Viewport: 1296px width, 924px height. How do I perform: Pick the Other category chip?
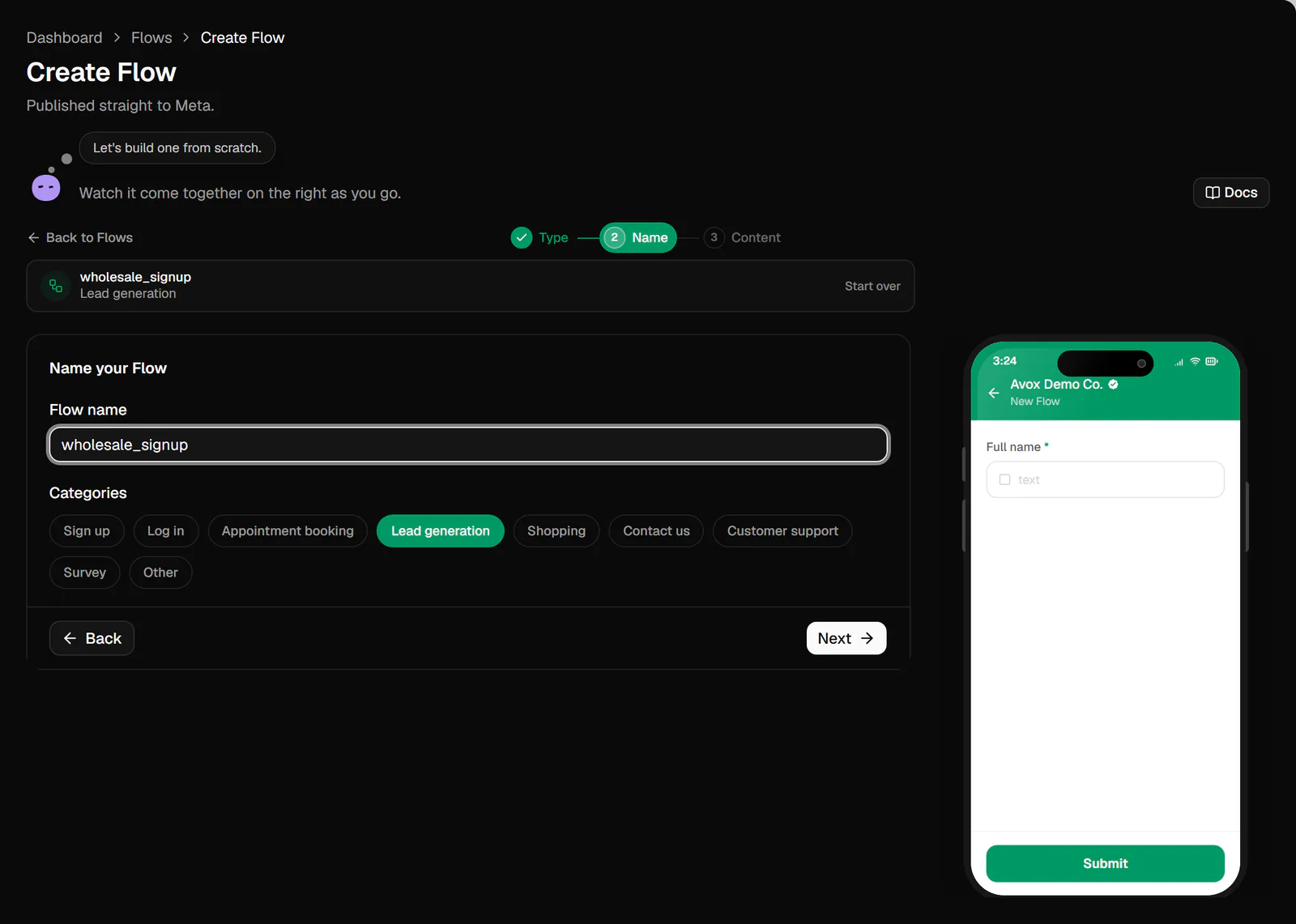[160, 573]
